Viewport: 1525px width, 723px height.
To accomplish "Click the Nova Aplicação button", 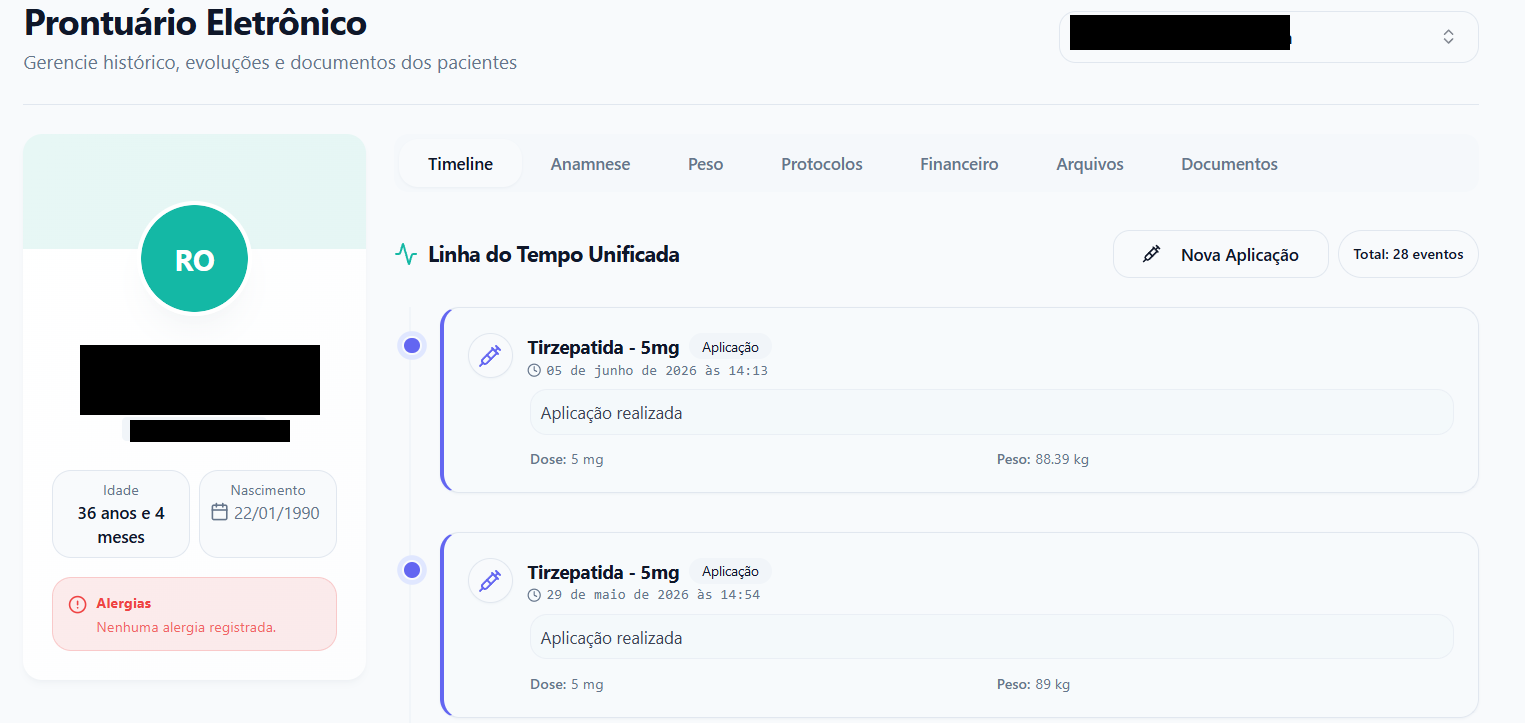I will point(1221,255).
